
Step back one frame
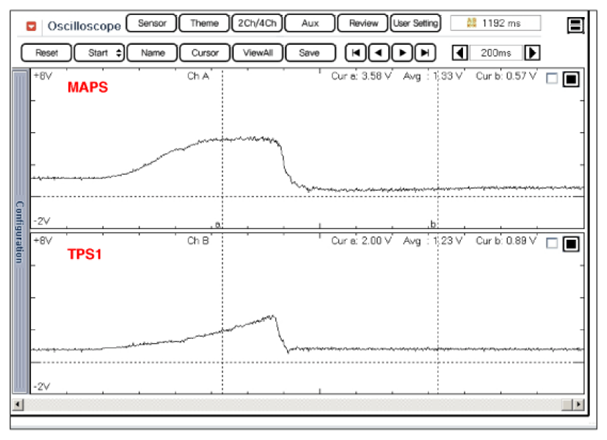(379, 53)
